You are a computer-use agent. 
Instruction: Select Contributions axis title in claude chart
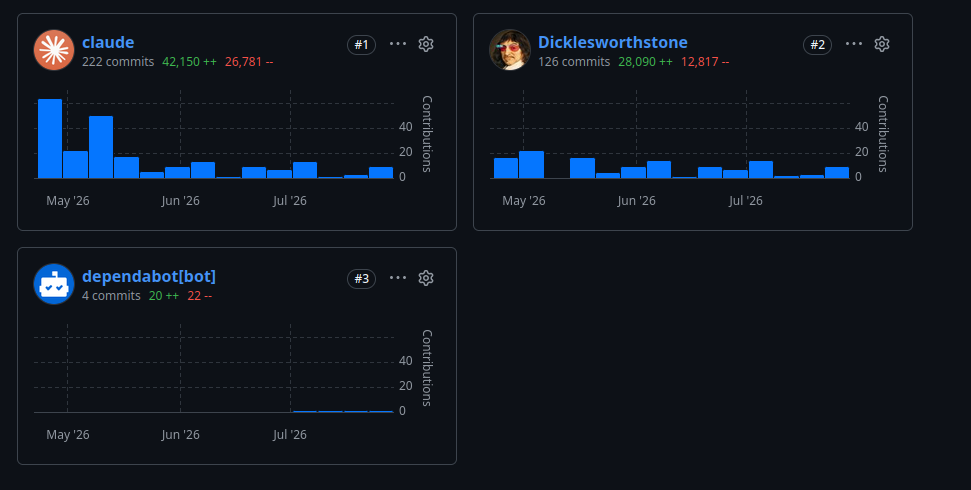point(427,134)
